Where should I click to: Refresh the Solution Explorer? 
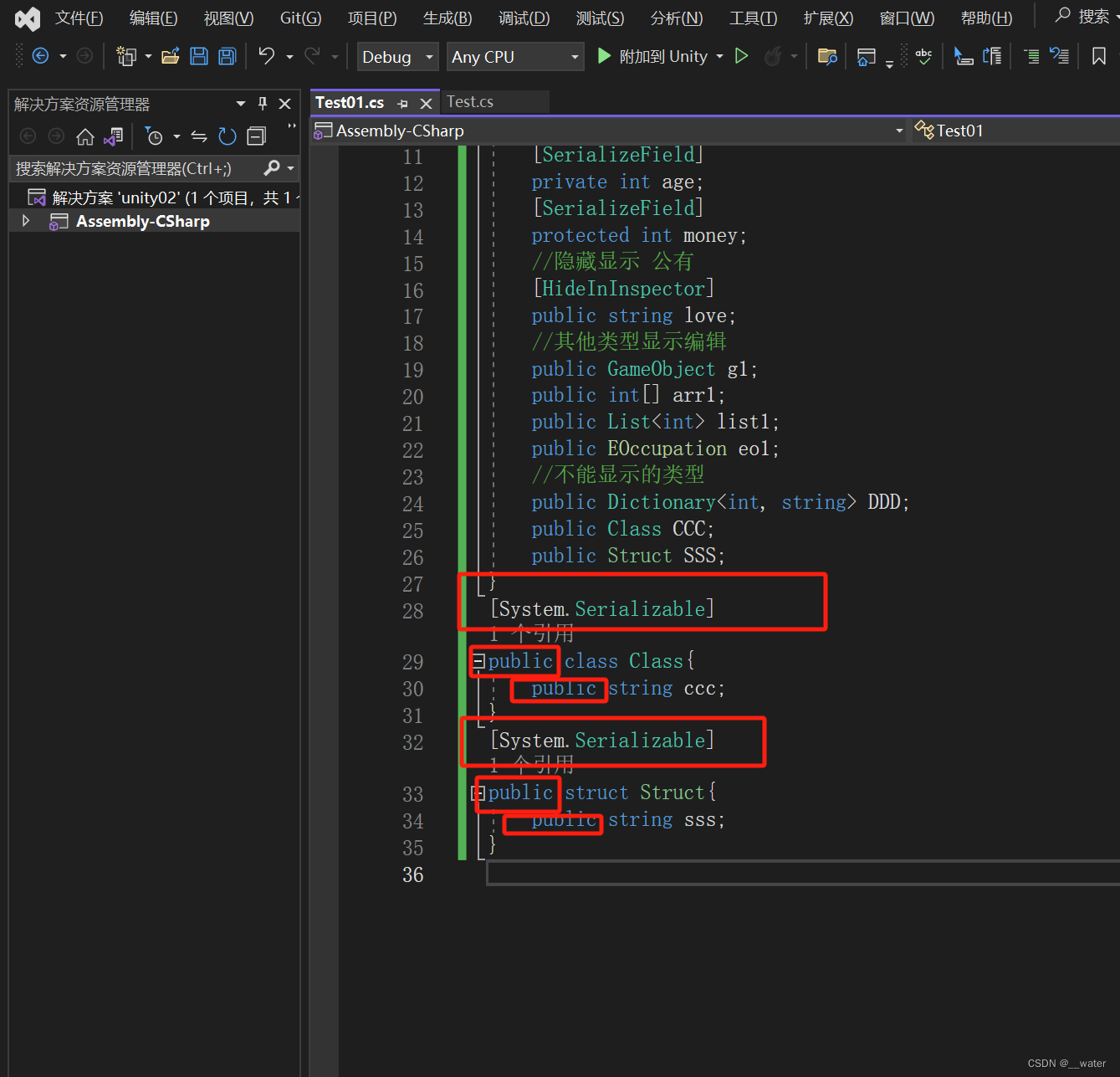[x=227, y=136]
